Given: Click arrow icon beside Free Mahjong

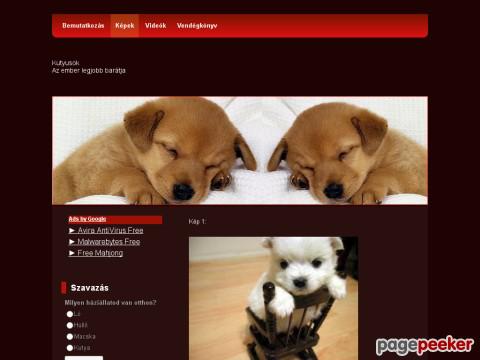Looking at the screenshot, I should click(72, 253).
